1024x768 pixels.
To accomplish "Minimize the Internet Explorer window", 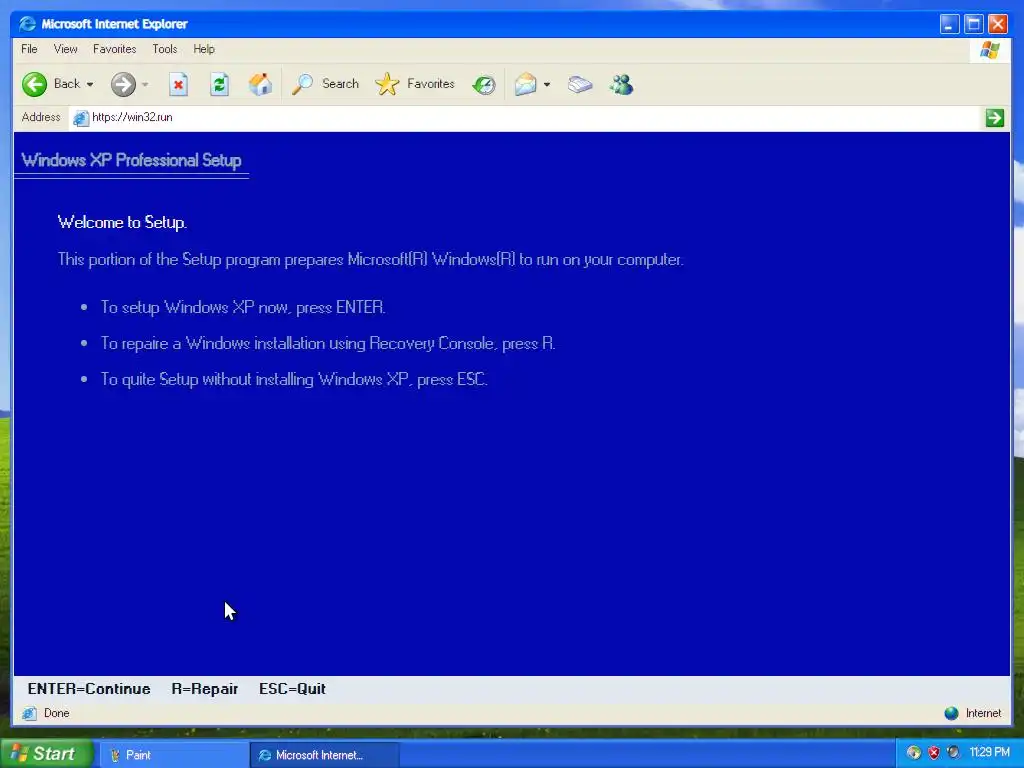I will 950,24.
